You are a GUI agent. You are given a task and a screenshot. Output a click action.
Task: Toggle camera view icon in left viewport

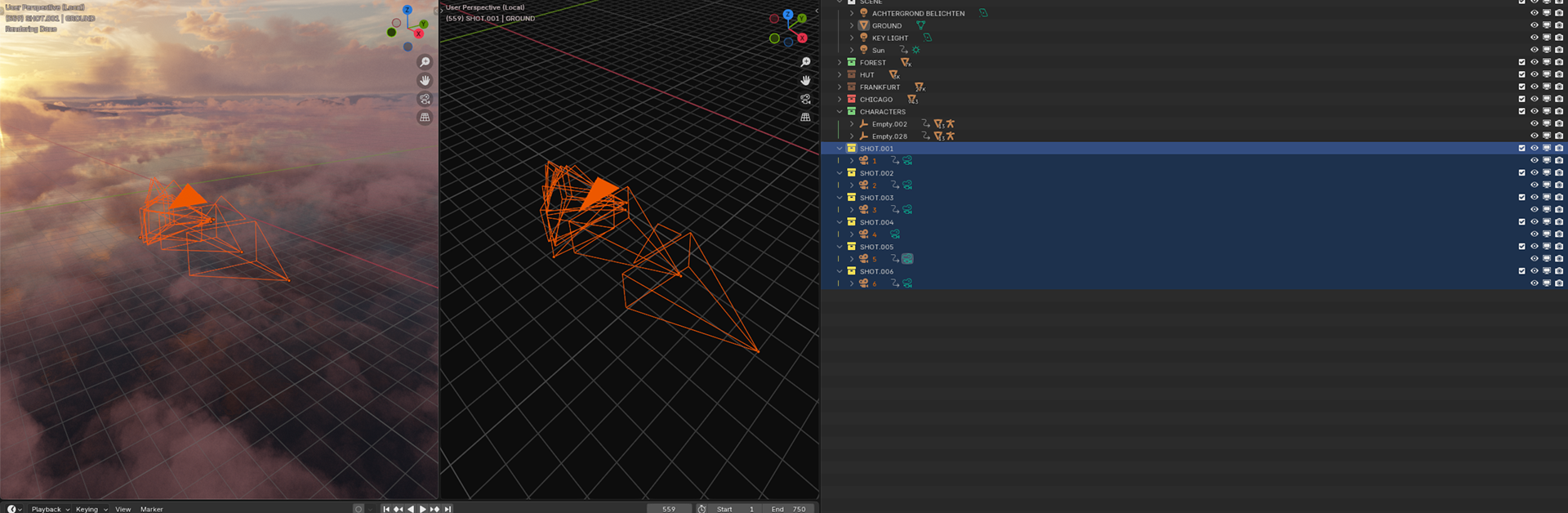coord(425,99)
